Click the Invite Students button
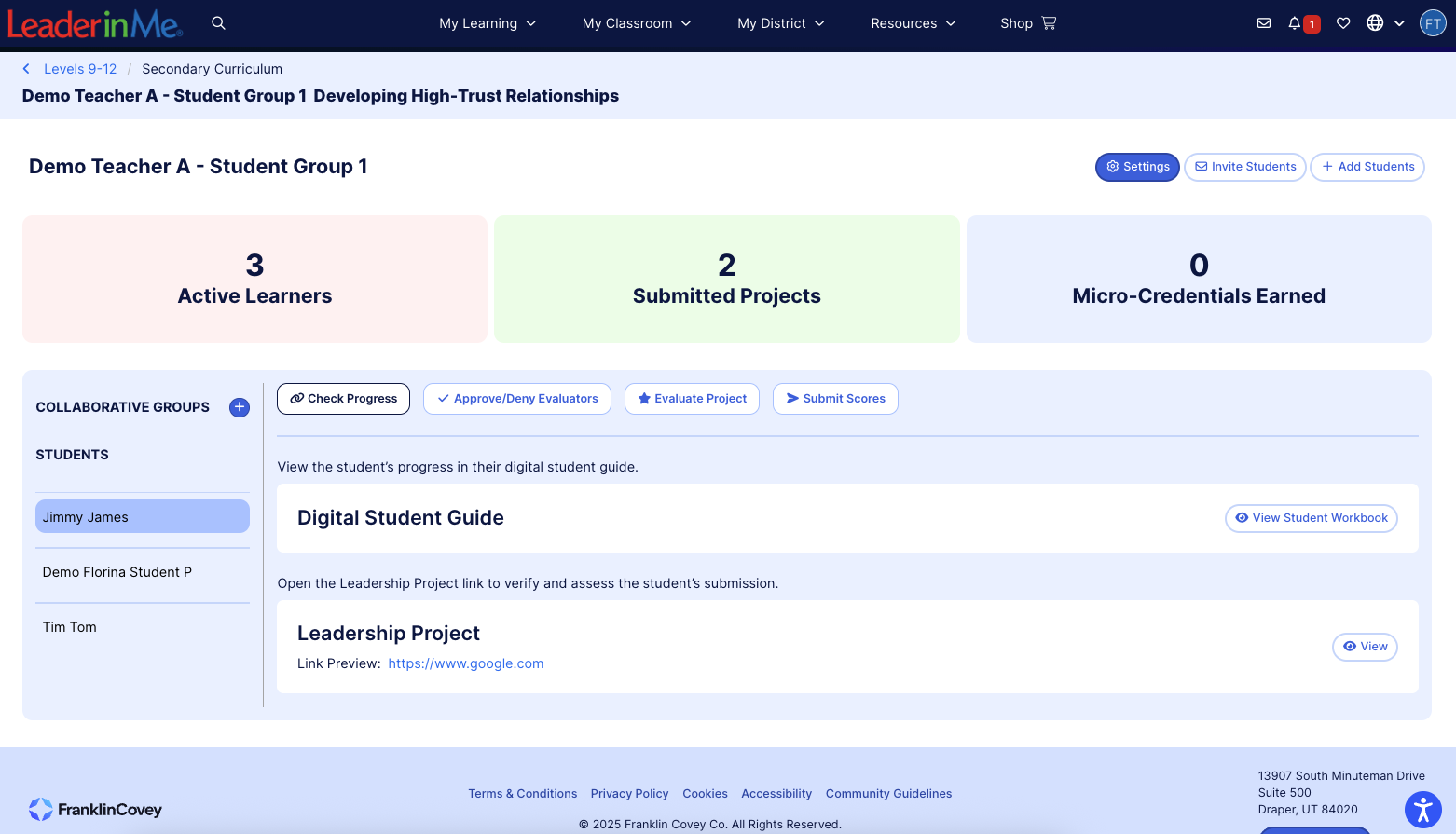 [1244, 167]
